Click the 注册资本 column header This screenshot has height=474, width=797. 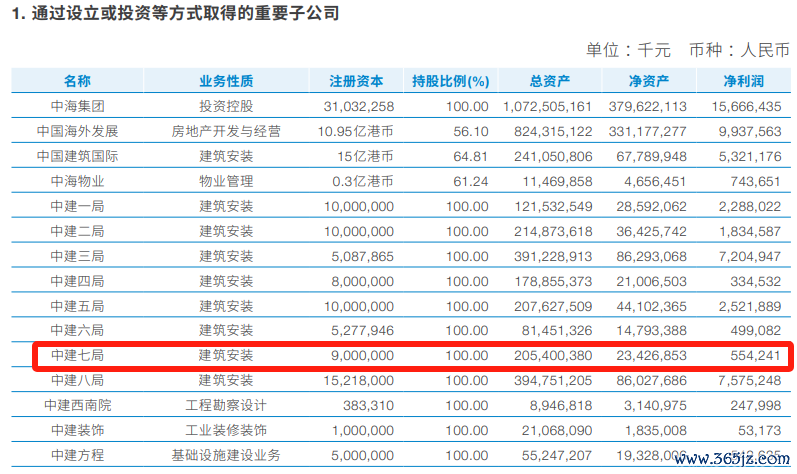coord(356,81)
